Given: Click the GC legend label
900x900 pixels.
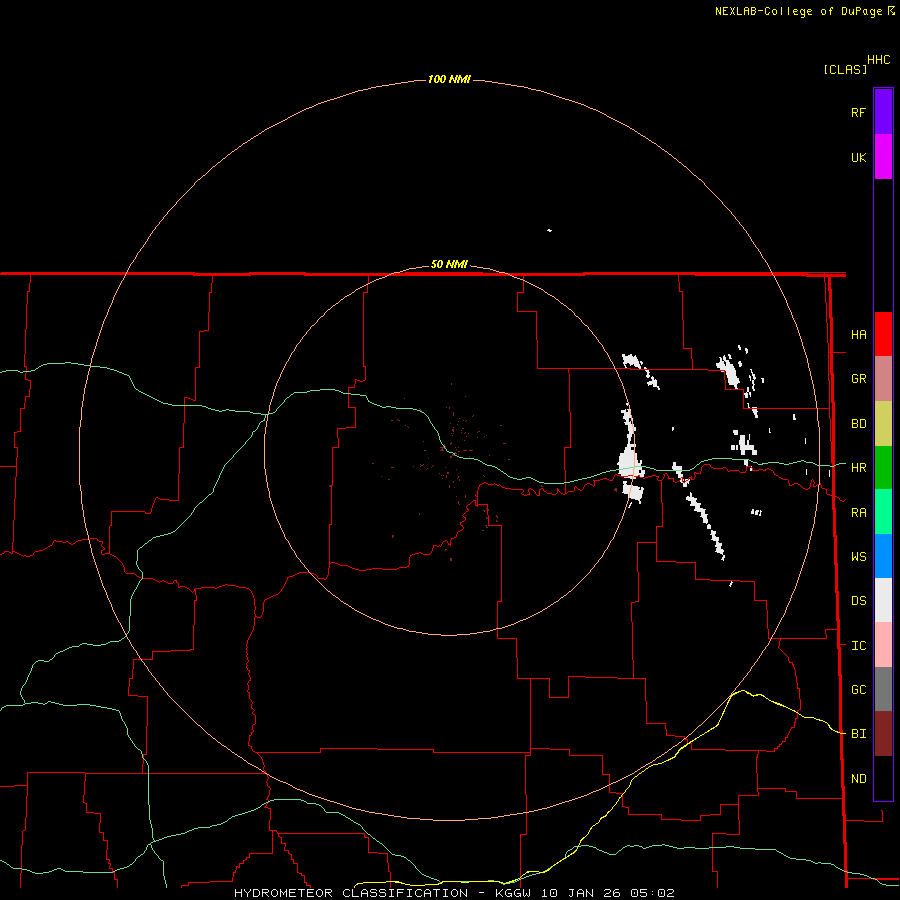Looking at the screenshot, I should point(859,690).
